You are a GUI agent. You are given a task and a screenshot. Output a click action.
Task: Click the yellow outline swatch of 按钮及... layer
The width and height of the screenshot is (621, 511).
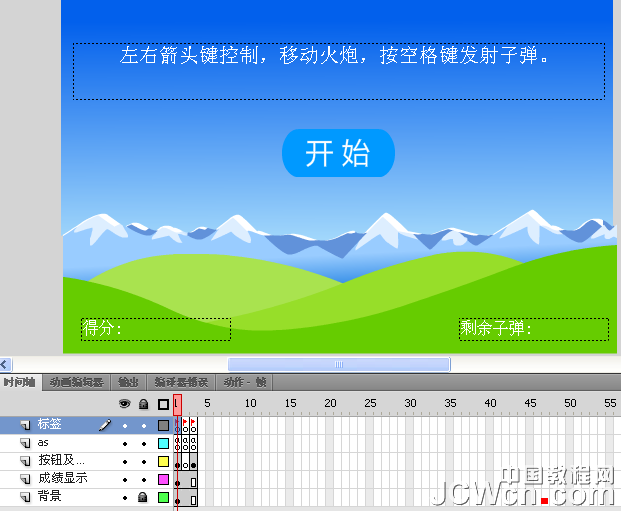[x=163, y=461]
